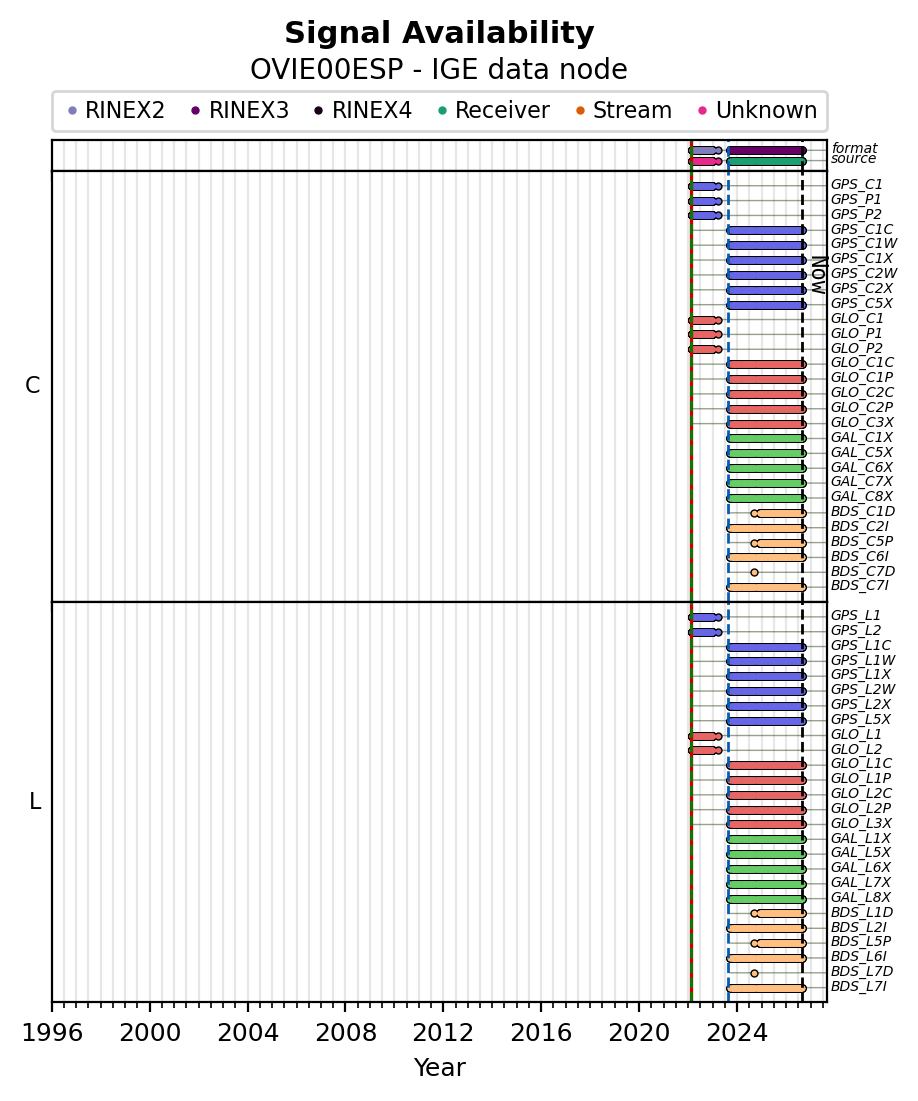Click the Signal Availability title
Screen dimensions: 918x1101
pos(440,33)
